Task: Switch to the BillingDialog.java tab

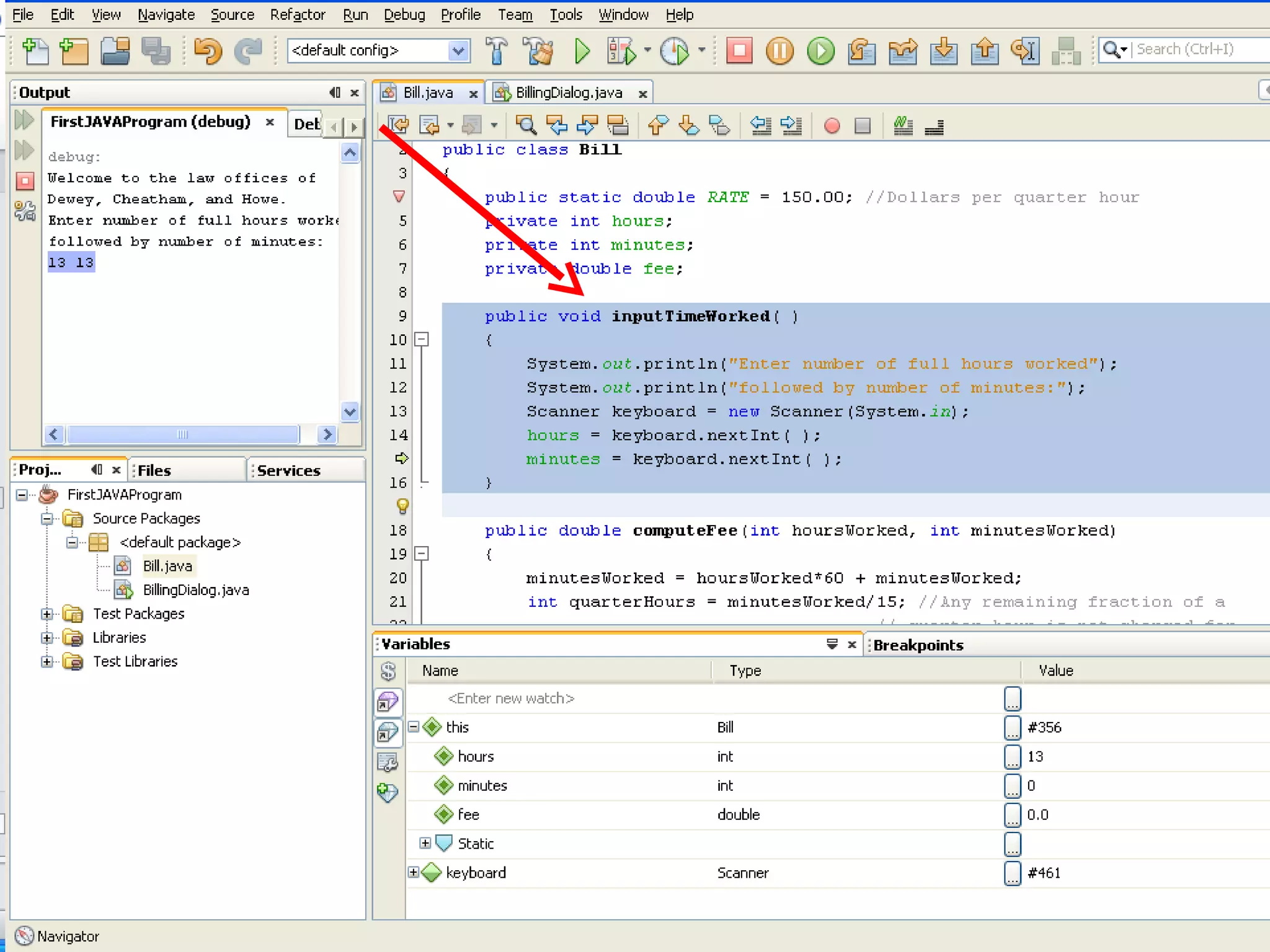Action: 568,93
